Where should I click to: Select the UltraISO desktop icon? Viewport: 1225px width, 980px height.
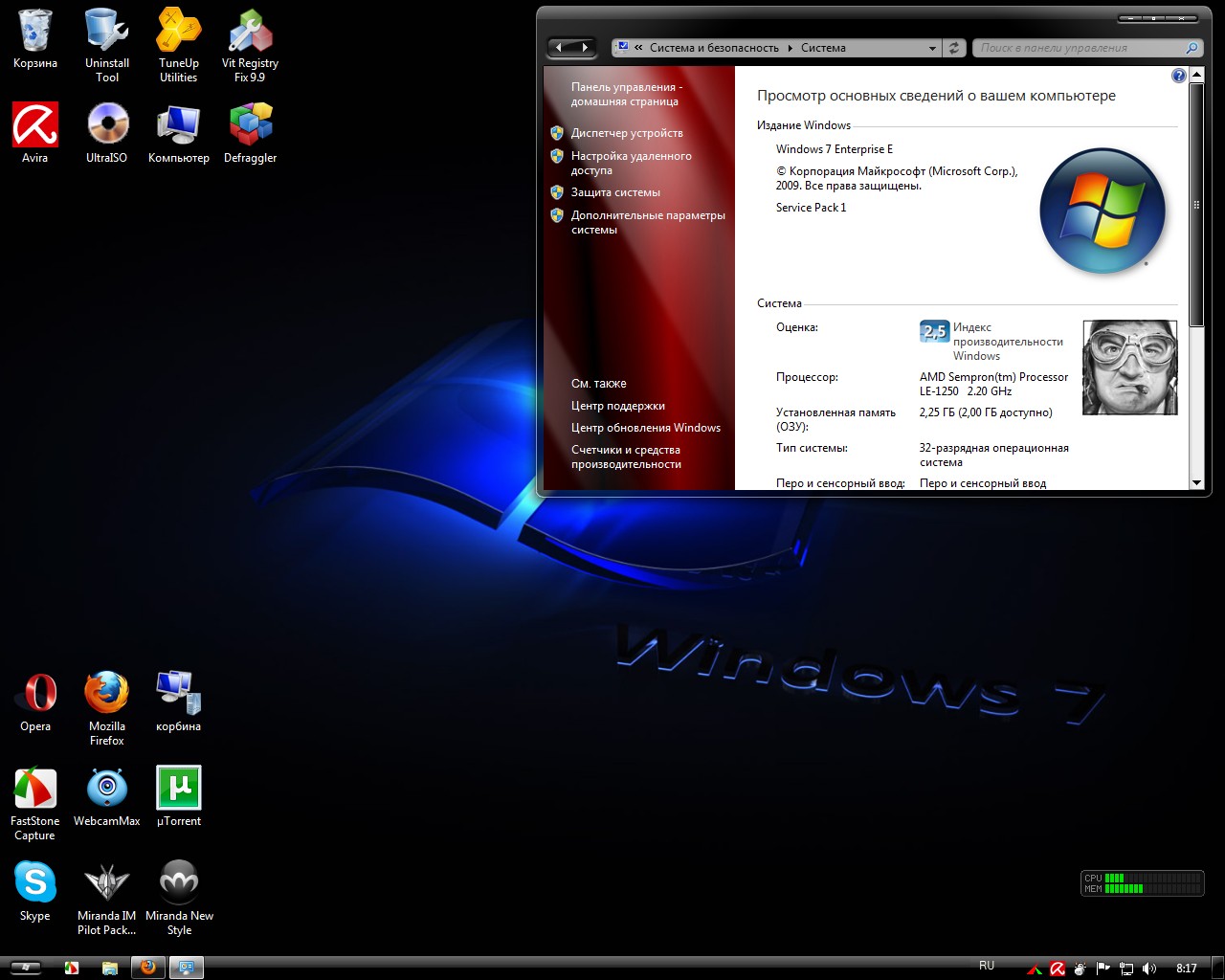pyautogui.click(x=107, y=133)
